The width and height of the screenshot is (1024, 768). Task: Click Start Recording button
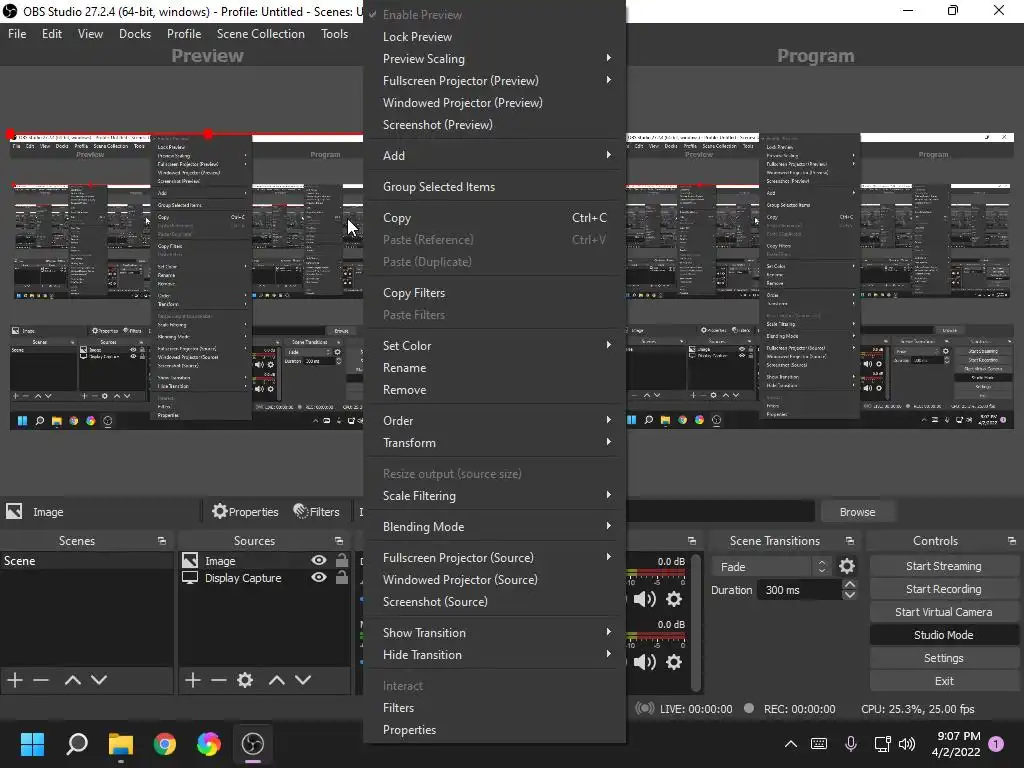(x=944, y=589)
